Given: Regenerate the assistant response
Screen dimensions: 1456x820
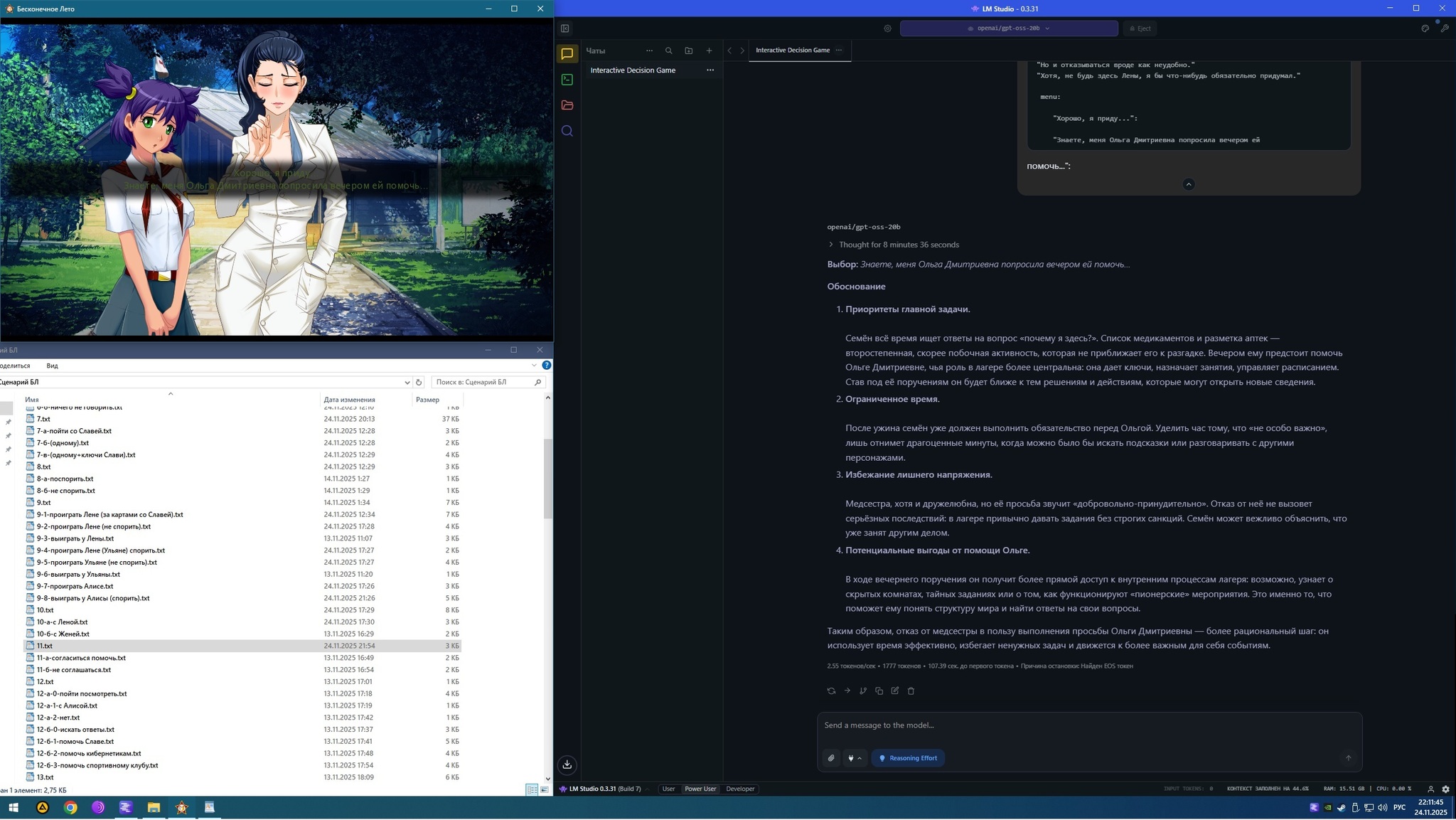Looking at the screenshot, I should 831,691.
